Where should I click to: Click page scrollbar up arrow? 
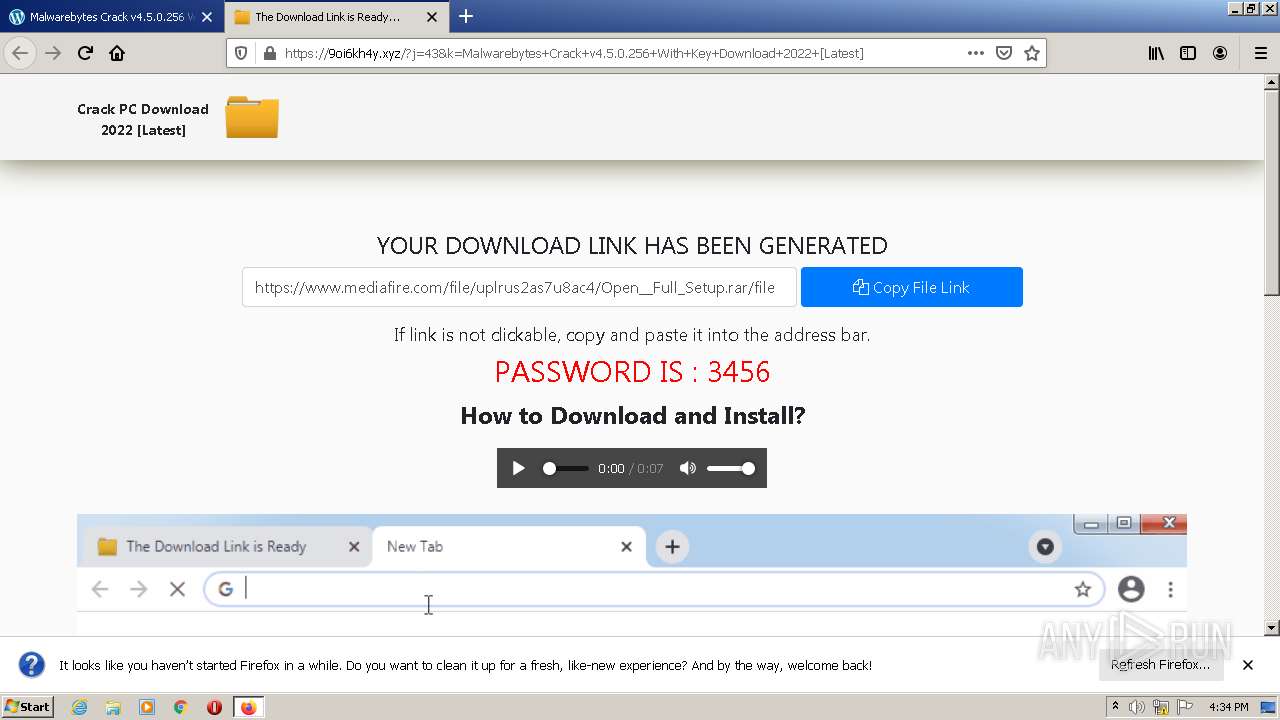tap(1272, 82)
